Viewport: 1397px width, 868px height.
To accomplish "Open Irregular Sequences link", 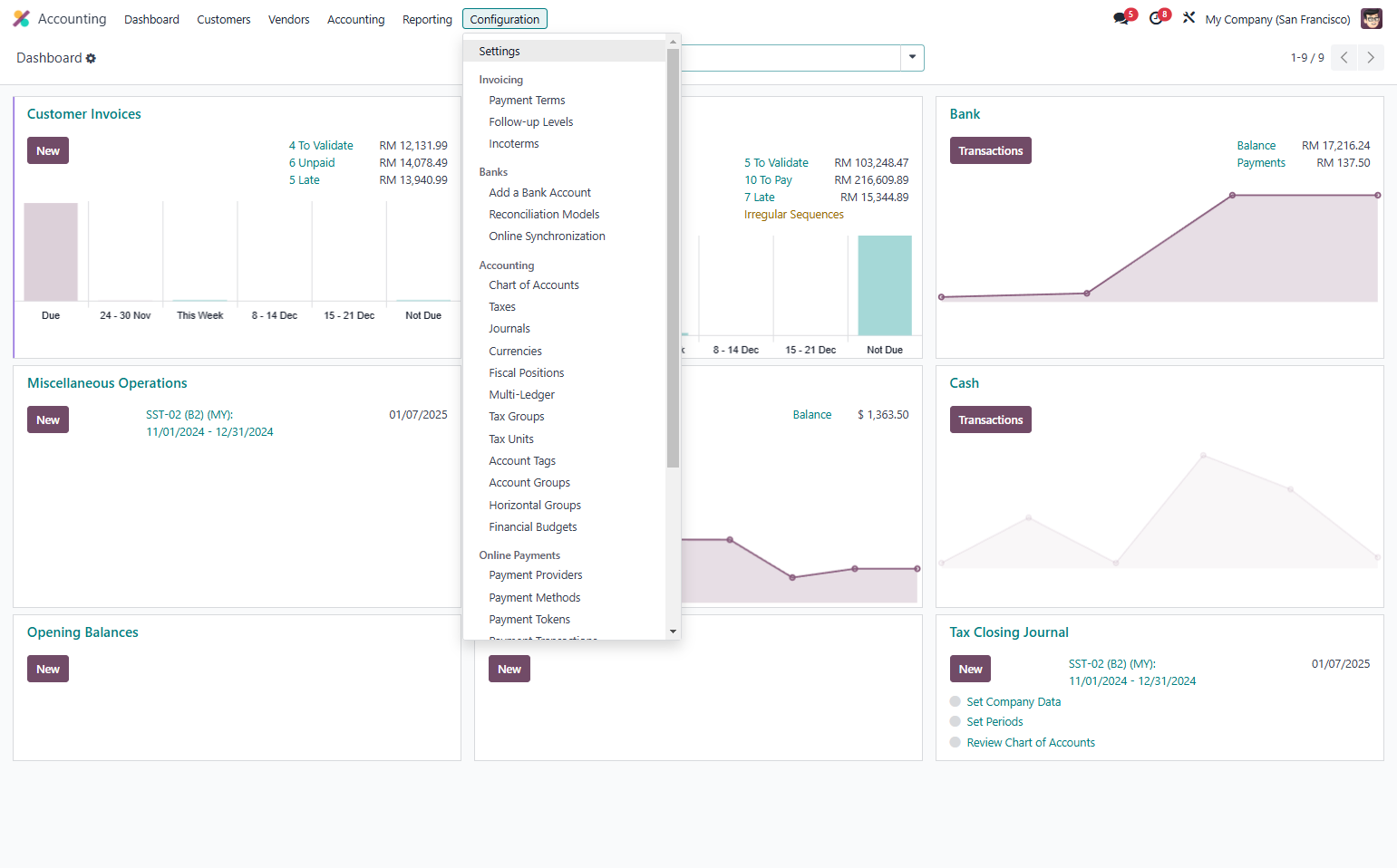I will pyautogui.click(x=794, y=215).
